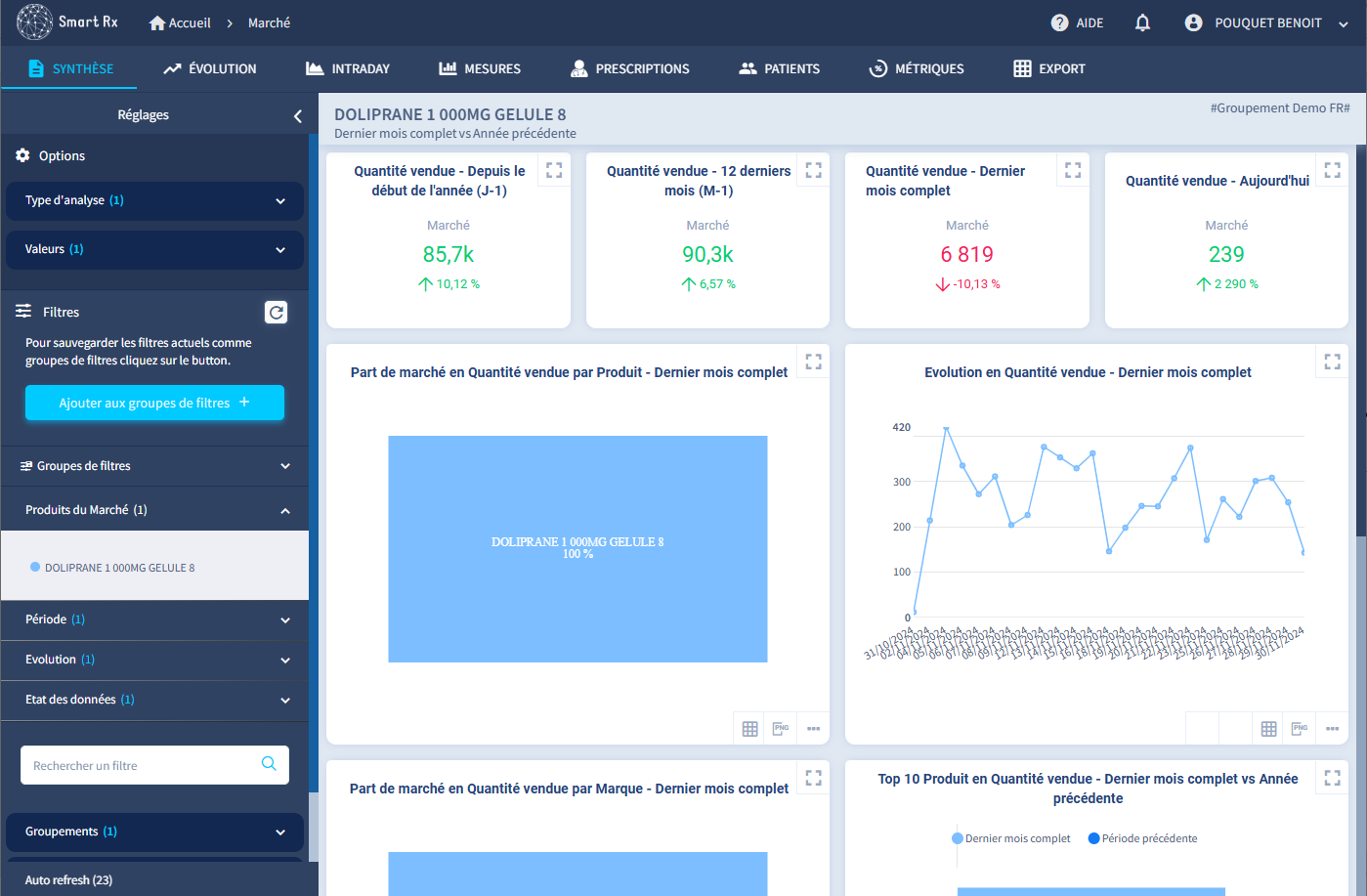1367x896 pixels.
Task: Export Part de marché par Produit as PNG
Action: pos(781,729)
